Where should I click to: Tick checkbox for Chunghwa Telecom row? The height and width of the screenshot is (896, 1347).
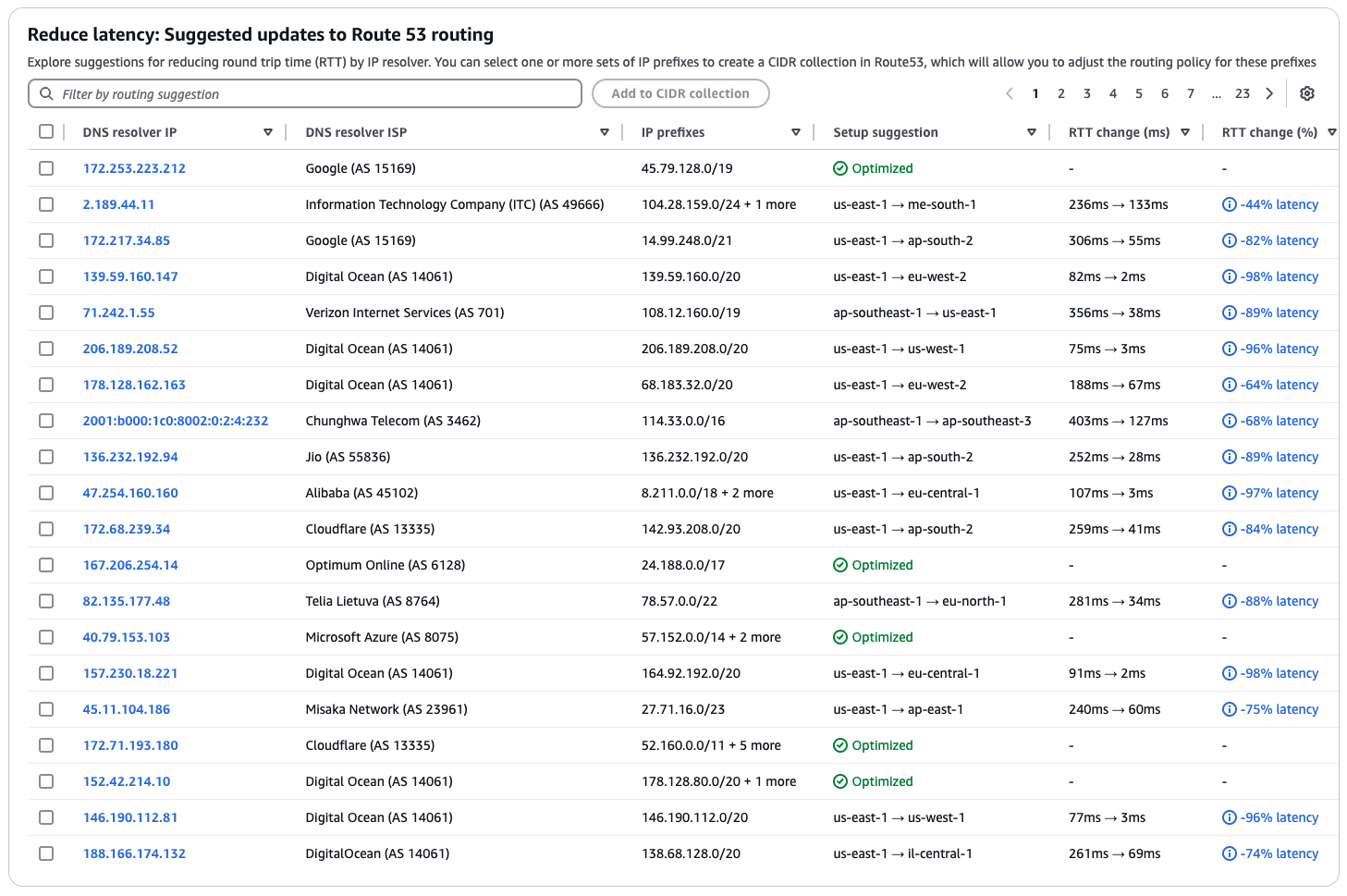coord(46,421)
